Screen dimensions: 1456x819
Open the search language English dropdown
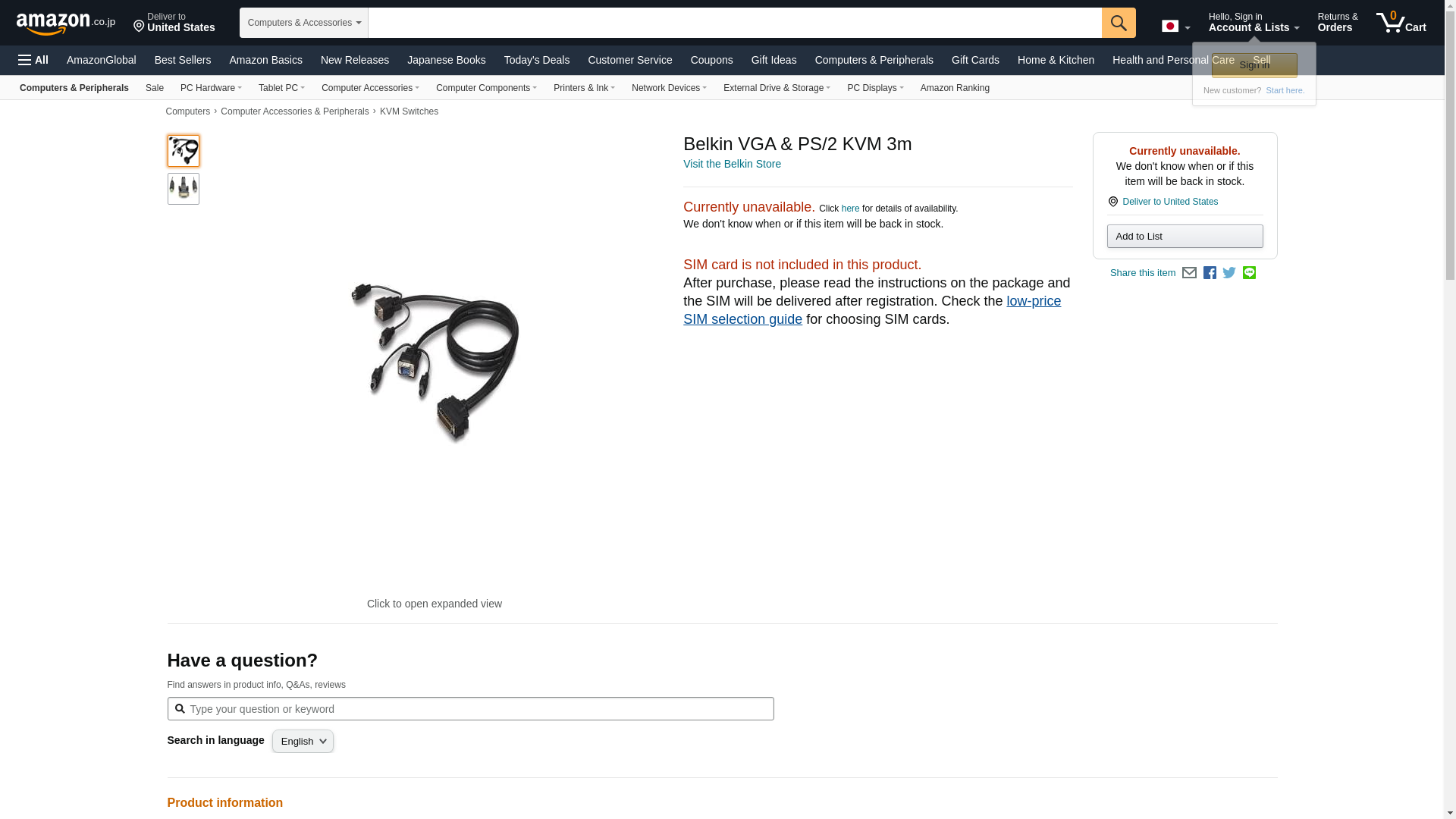[303, 741]
